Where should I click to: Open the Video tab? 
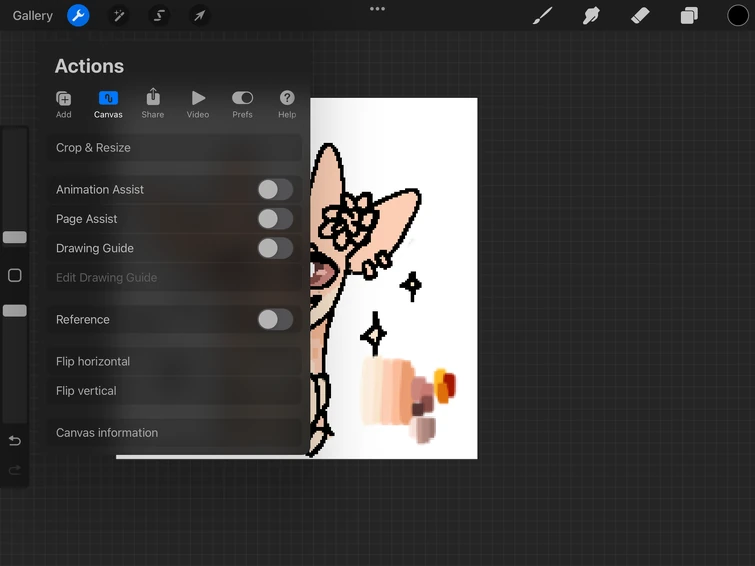[198, 103]
